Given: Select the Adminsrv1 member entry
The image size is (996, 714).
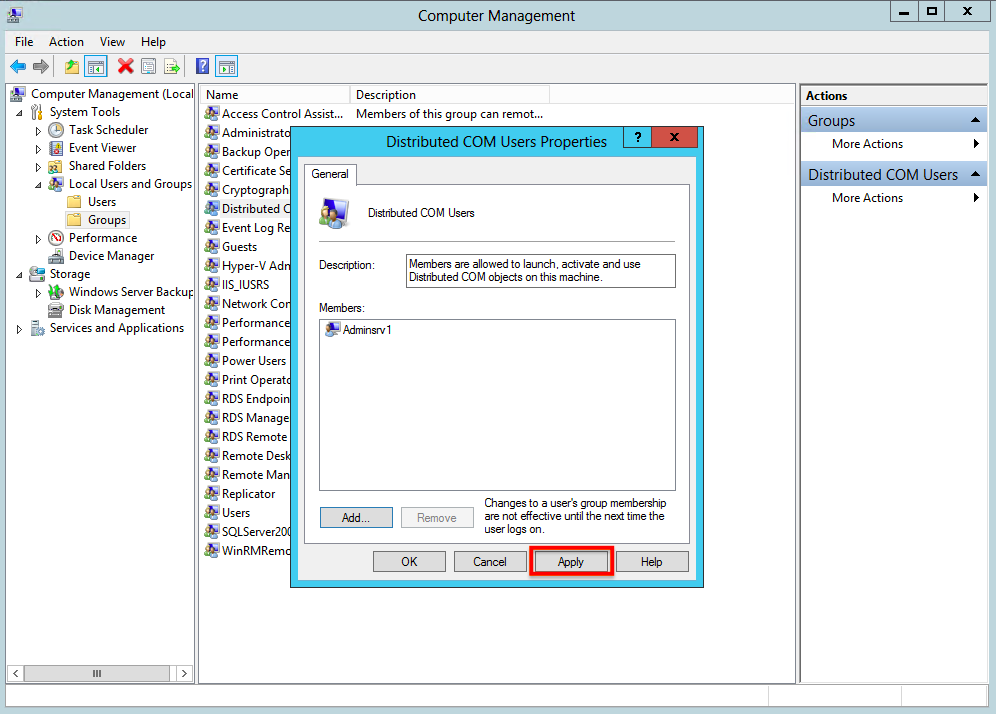Looking at the screenshot, I should 359,330.
